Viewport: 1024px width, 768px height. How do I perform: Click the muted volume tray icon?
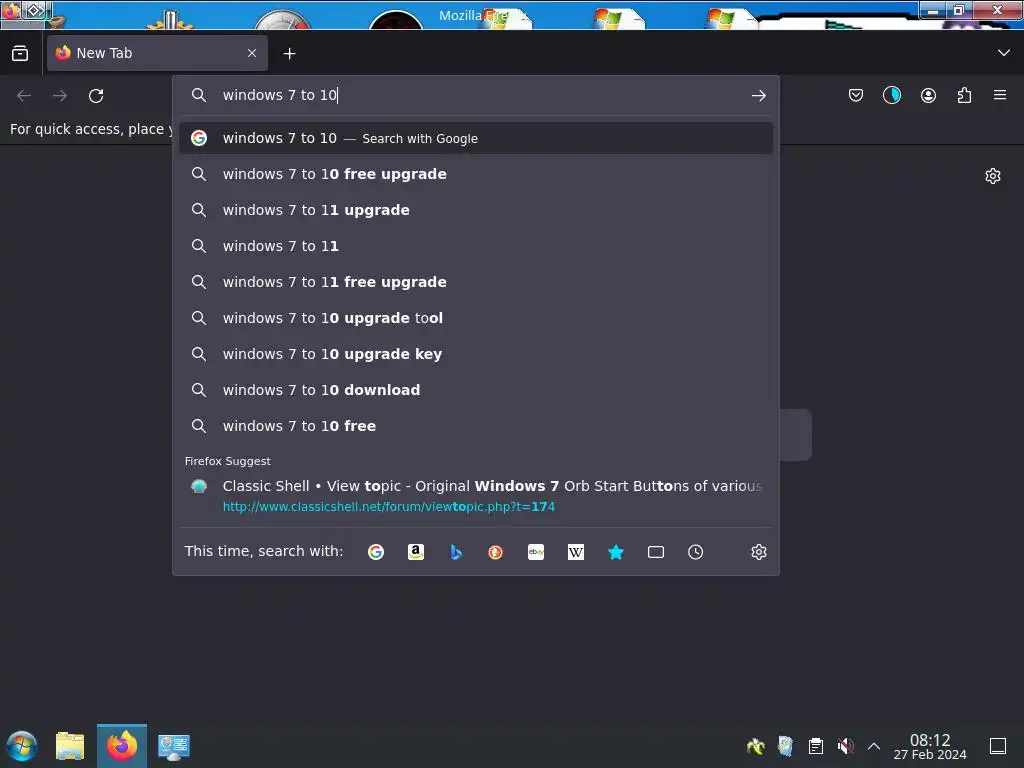pyautogui.click(x=845, y=746)
